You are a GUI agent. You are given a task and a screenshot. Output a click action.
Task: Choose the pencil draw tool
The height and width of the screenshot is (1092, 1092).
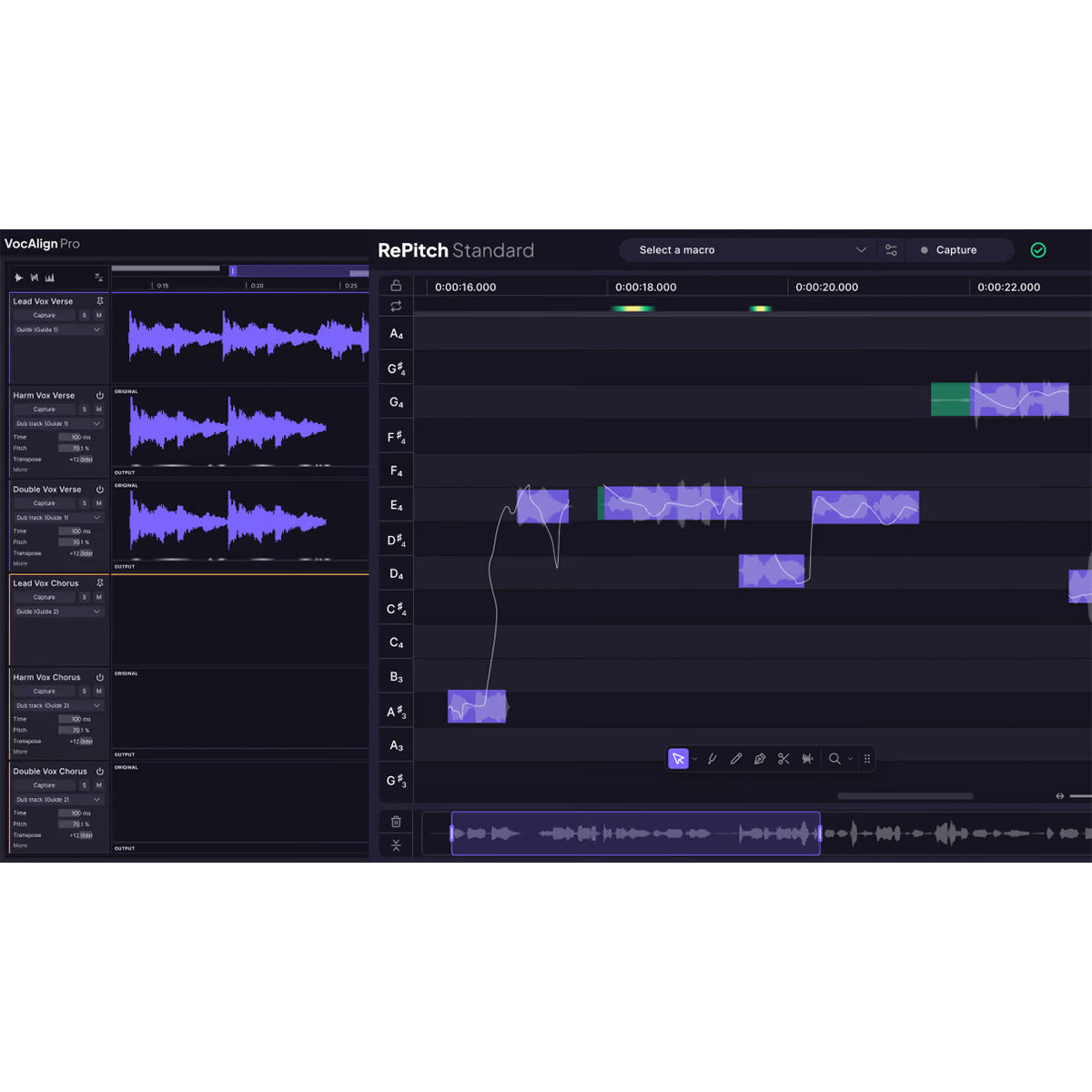pos(736,759)
